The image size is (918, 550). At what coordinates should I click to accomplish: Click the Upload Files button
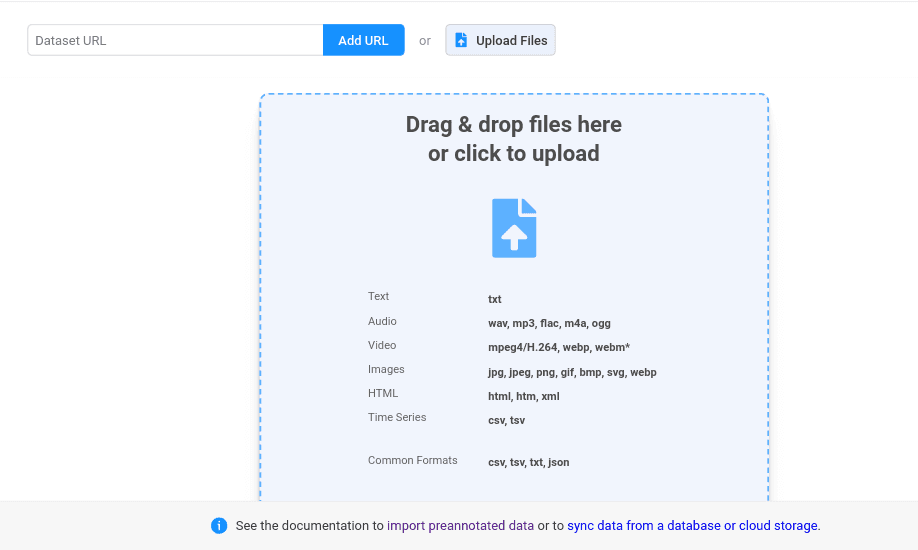[x=500, y=41]
